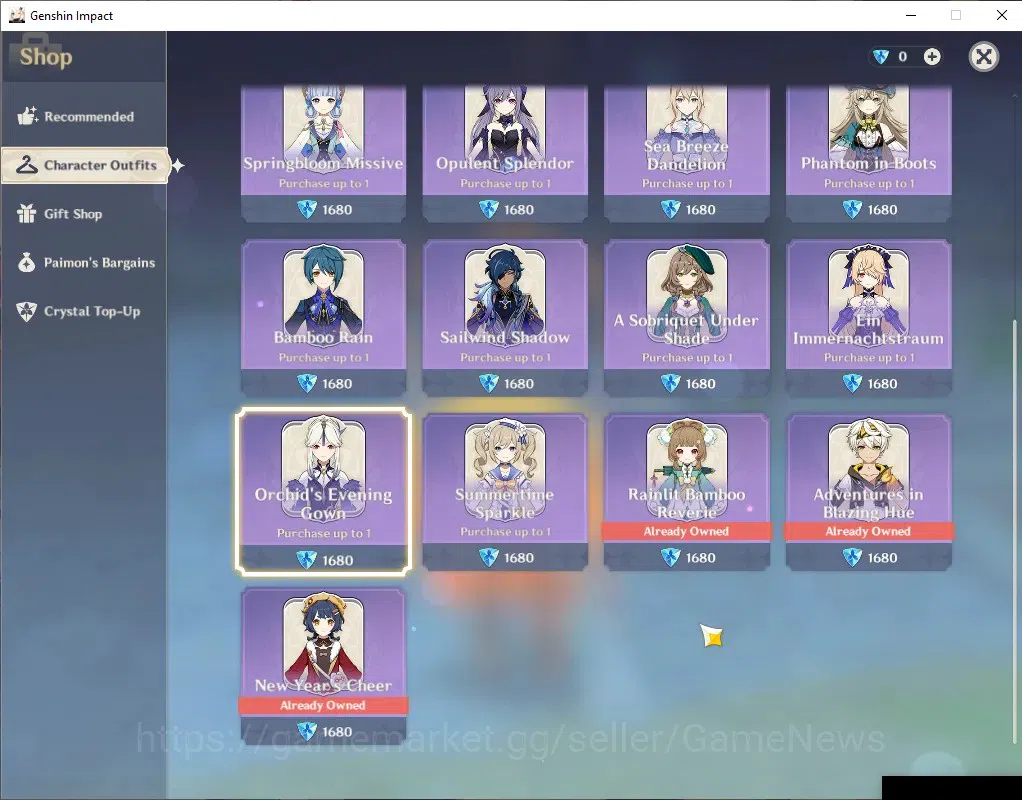Select Adventures in Blazing Hue outfit
Image resolution: width=1022 pixels, height=800 pixels.
(869, 492)
